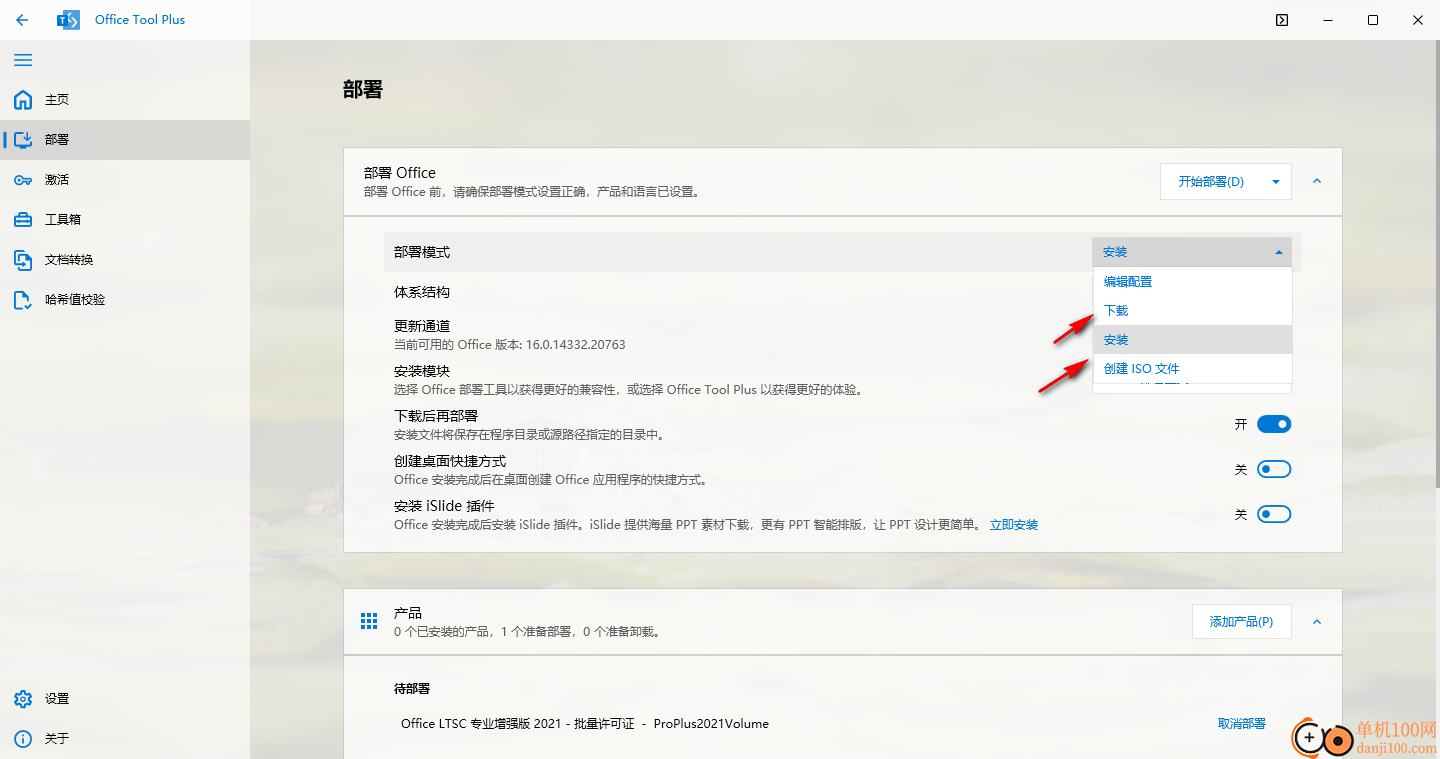Close the 部署模式 combo box showing 安装

point(1192,252)
